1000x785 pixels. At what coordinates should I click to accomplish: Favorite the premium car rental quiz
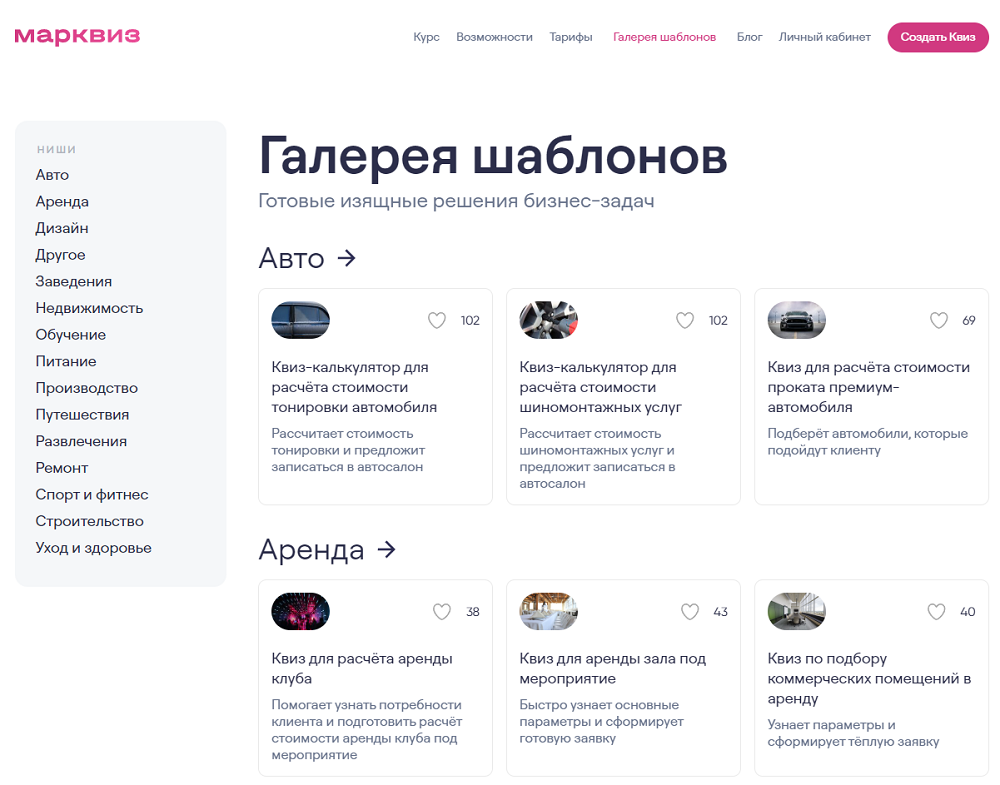pyautogui.click(x=939, y=321)
